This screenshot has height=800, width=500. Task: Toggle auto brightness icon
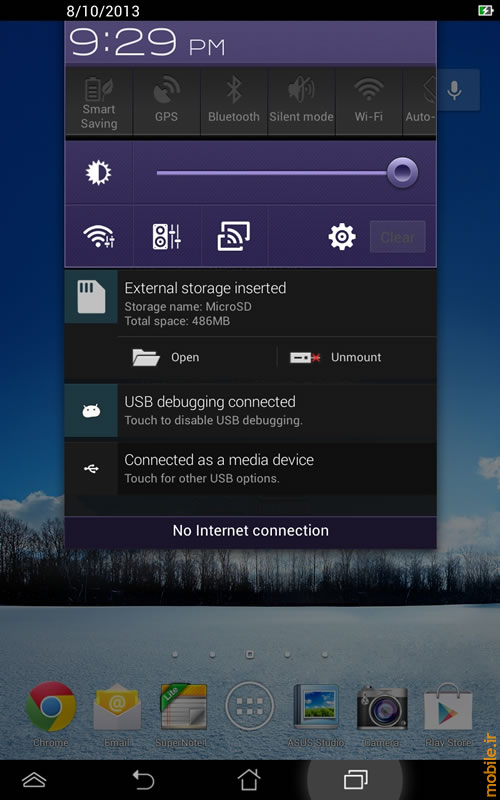click(98, 173)
